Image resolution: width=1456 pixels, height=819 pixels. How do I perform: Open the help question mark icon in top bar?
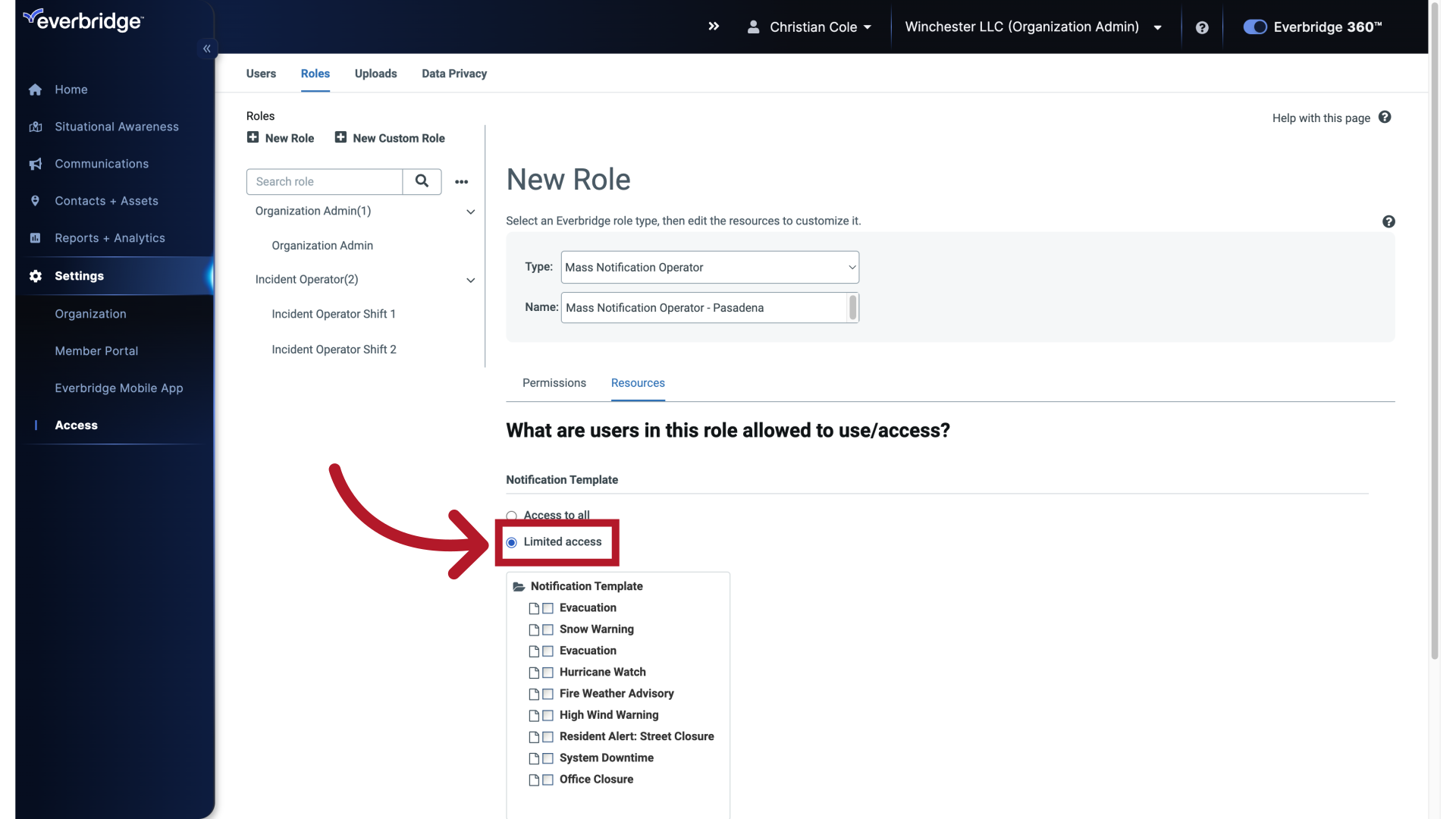pos(1202,27)
